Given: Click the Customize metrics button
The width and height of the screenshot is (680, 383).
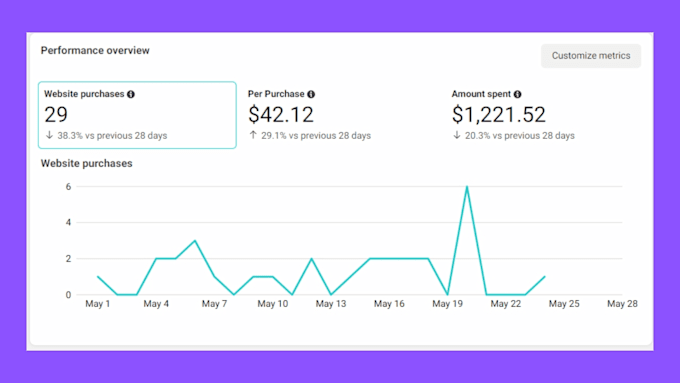Looking at the screenshot, I should (x=591, y=56).
